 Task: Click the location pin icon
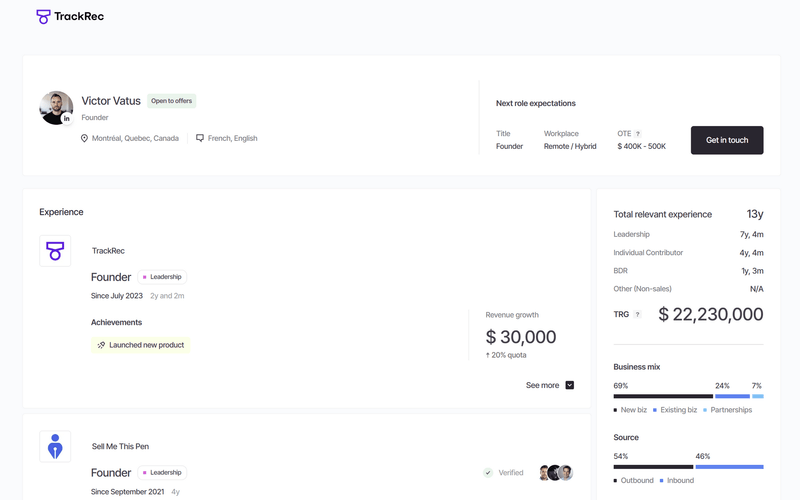84,138
